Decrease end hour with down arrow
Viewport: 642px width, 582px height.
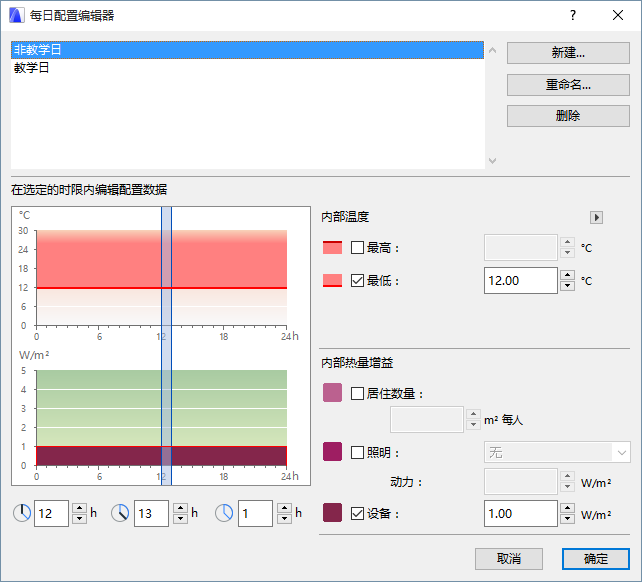(180, 519)
